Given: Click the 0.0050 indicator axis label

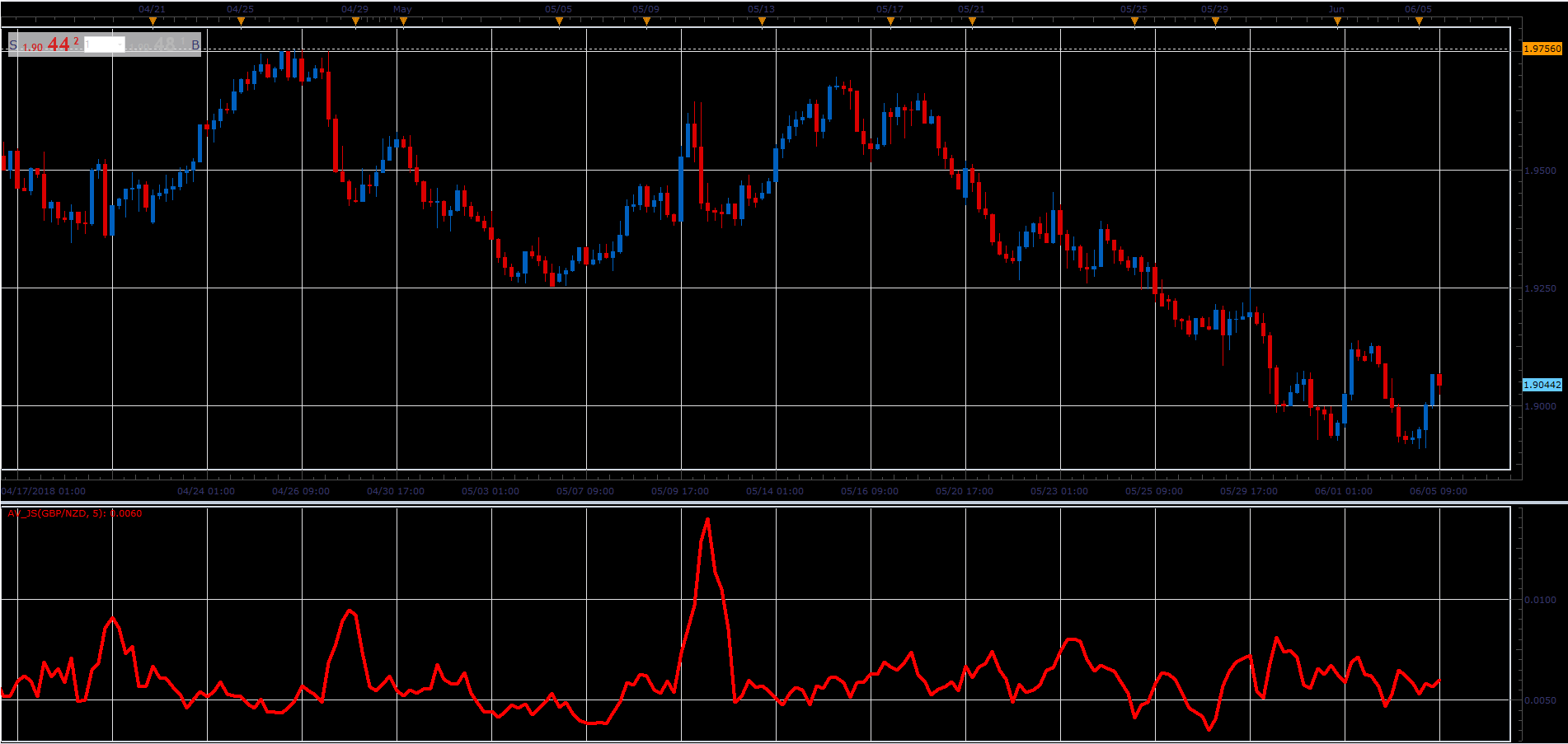Looking at the screenshot, I should (x=1541, y=700).
